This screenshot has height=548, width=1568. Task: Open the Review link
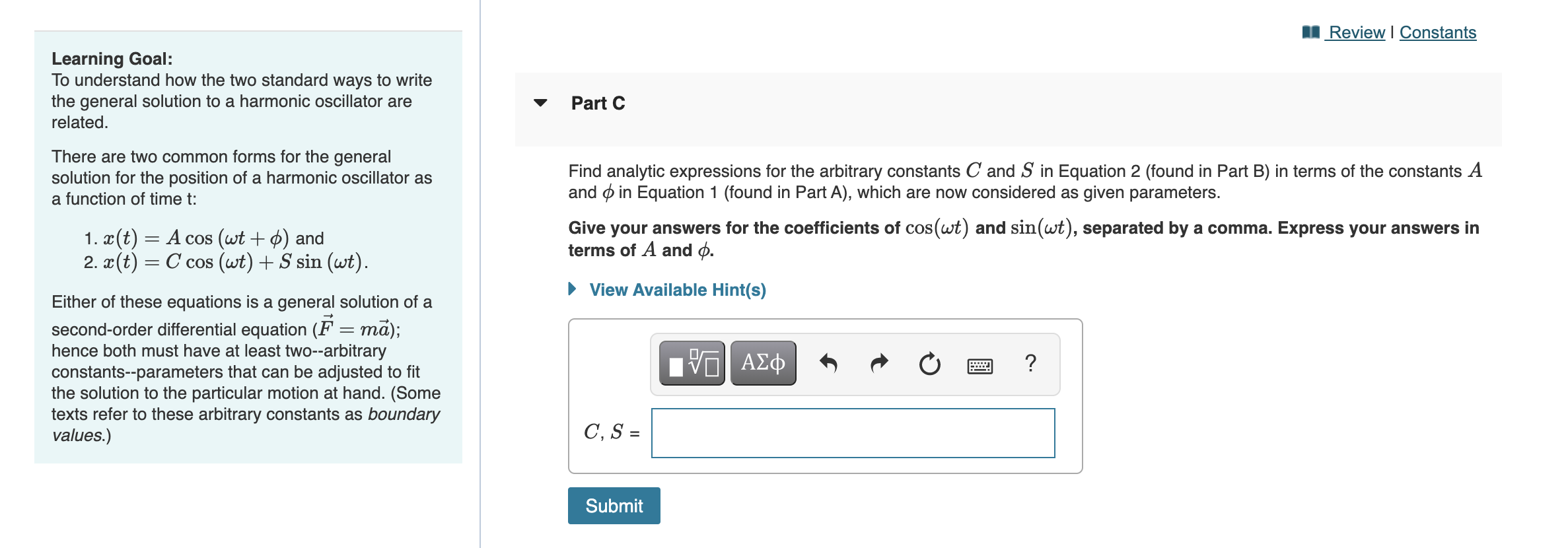[1357, 32]
